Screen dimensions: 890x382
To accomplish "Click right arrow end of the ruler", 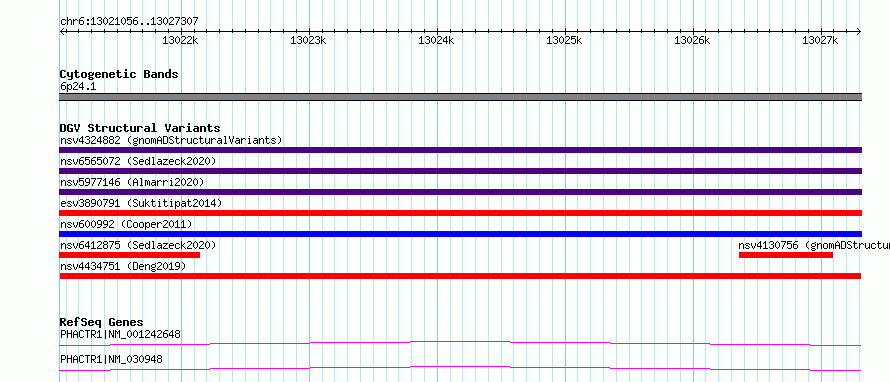I will click(x=859, y=31).
